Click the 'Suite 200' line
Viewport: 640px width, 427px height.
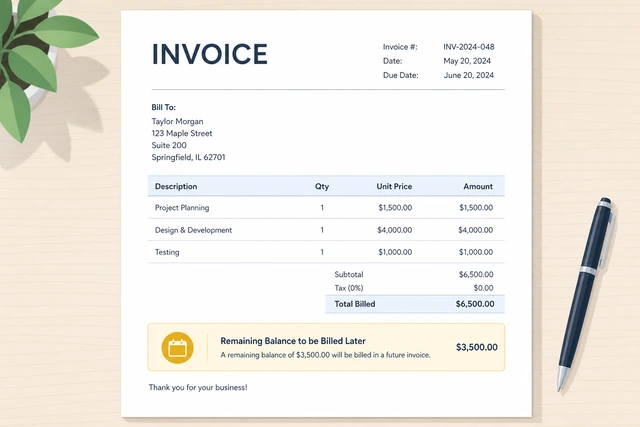coord(169,145)
